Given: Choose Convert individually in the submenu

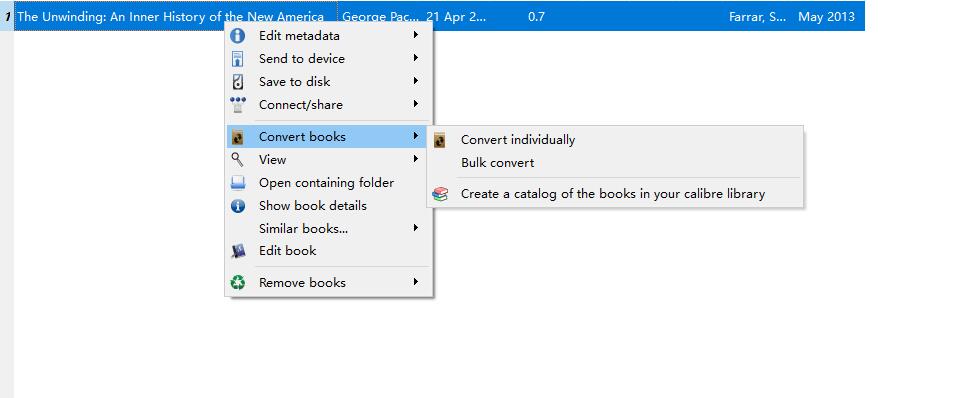Looking at the screenshot, I should click(x=615, y=140).
